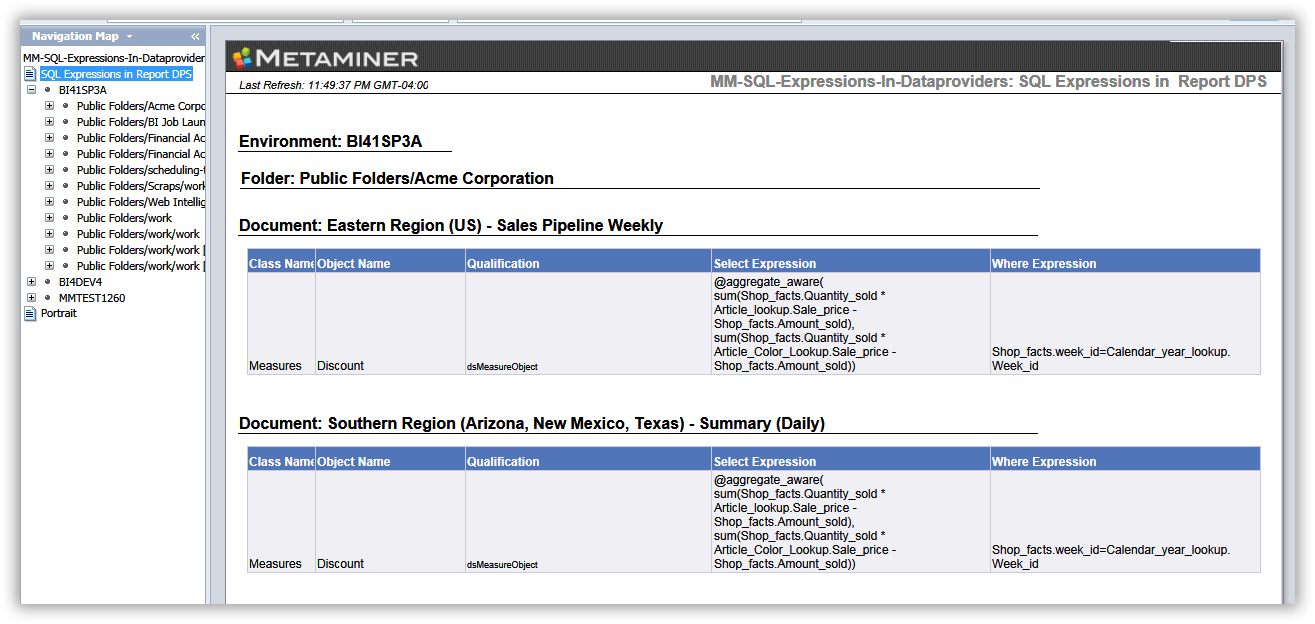Click the Eastern Region (US) document heading
The image size is (1315, 624).
click(x=451, y=226)
